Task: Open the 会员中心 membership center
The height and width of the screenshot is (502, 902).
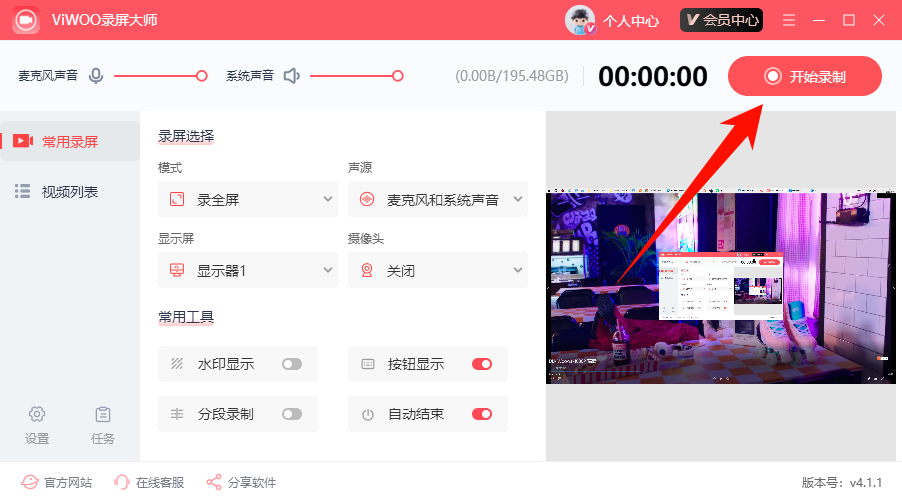Action: point(721,20)
